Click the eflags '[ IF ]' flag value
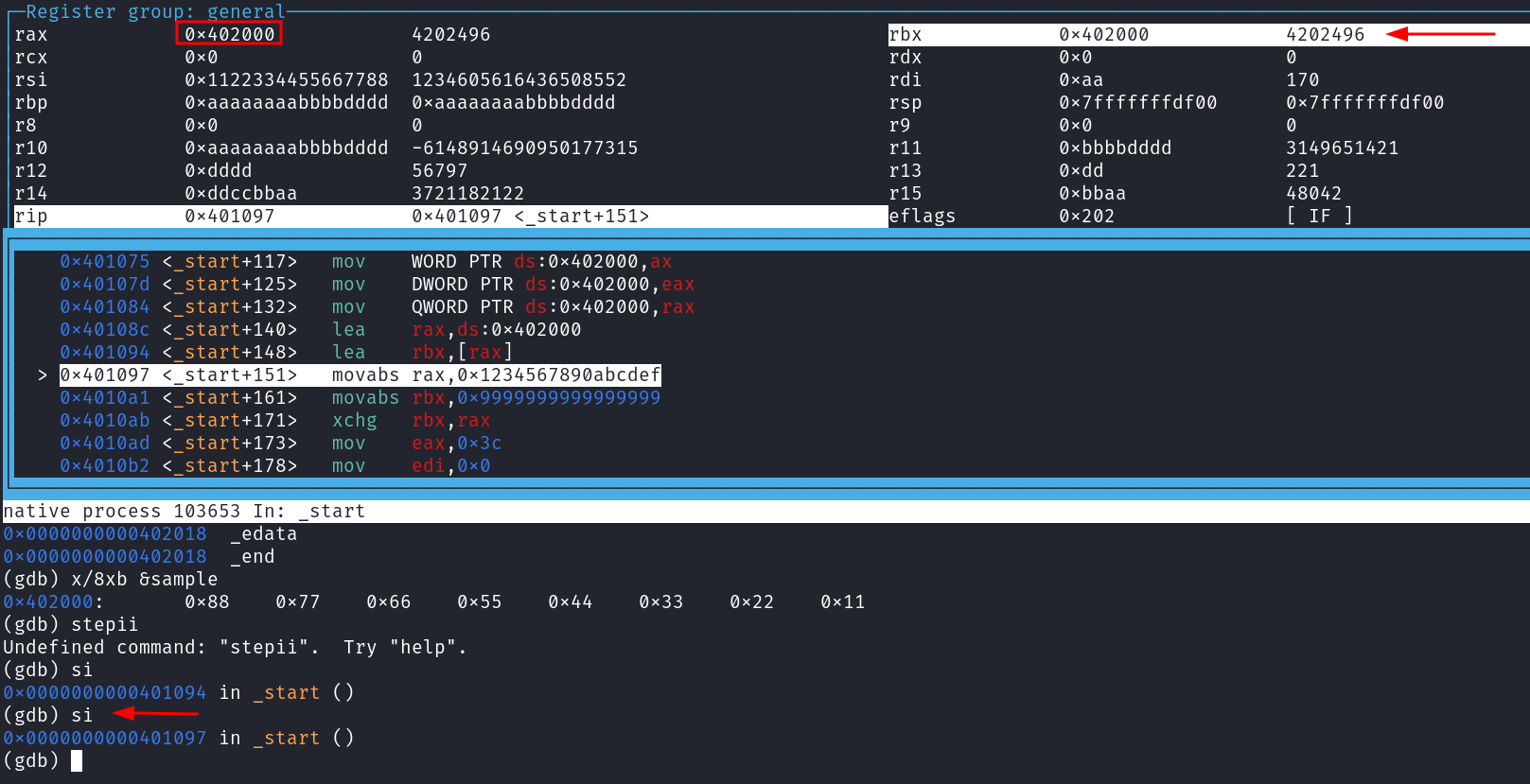This screenshot has width=1530, height=784. click(x=1319, y=217)
